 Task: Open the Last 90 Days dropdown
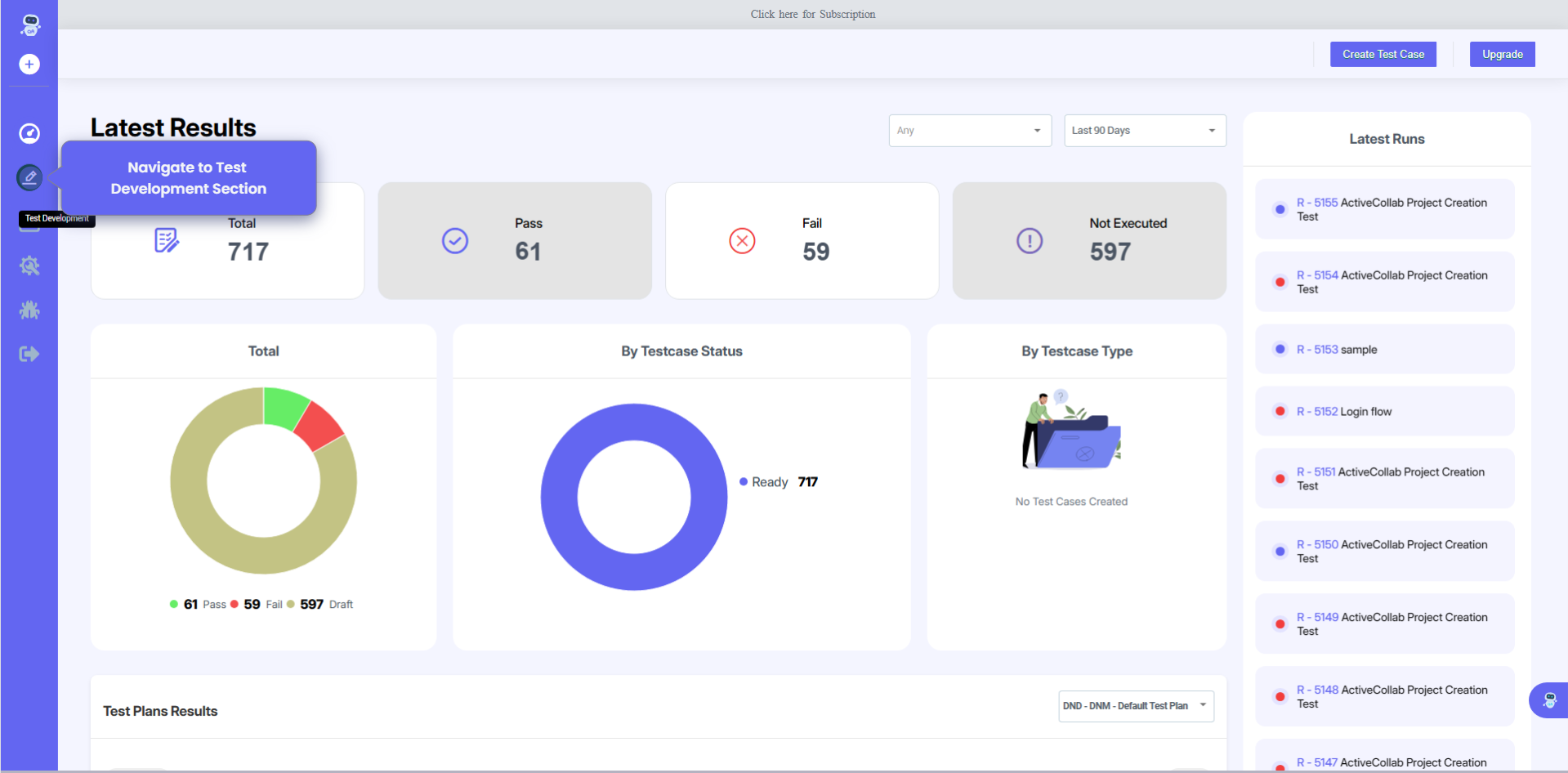(x=1144, y=131)
